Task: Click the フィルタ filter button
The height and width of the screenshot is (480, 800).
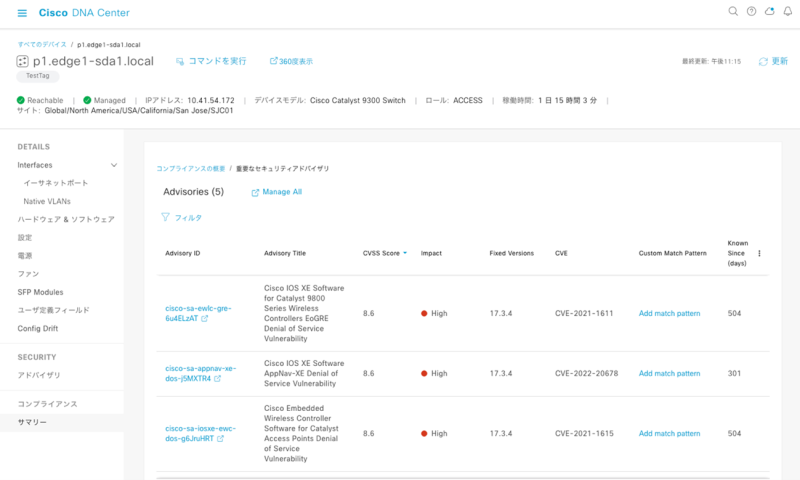Action: tap(188, 218)
